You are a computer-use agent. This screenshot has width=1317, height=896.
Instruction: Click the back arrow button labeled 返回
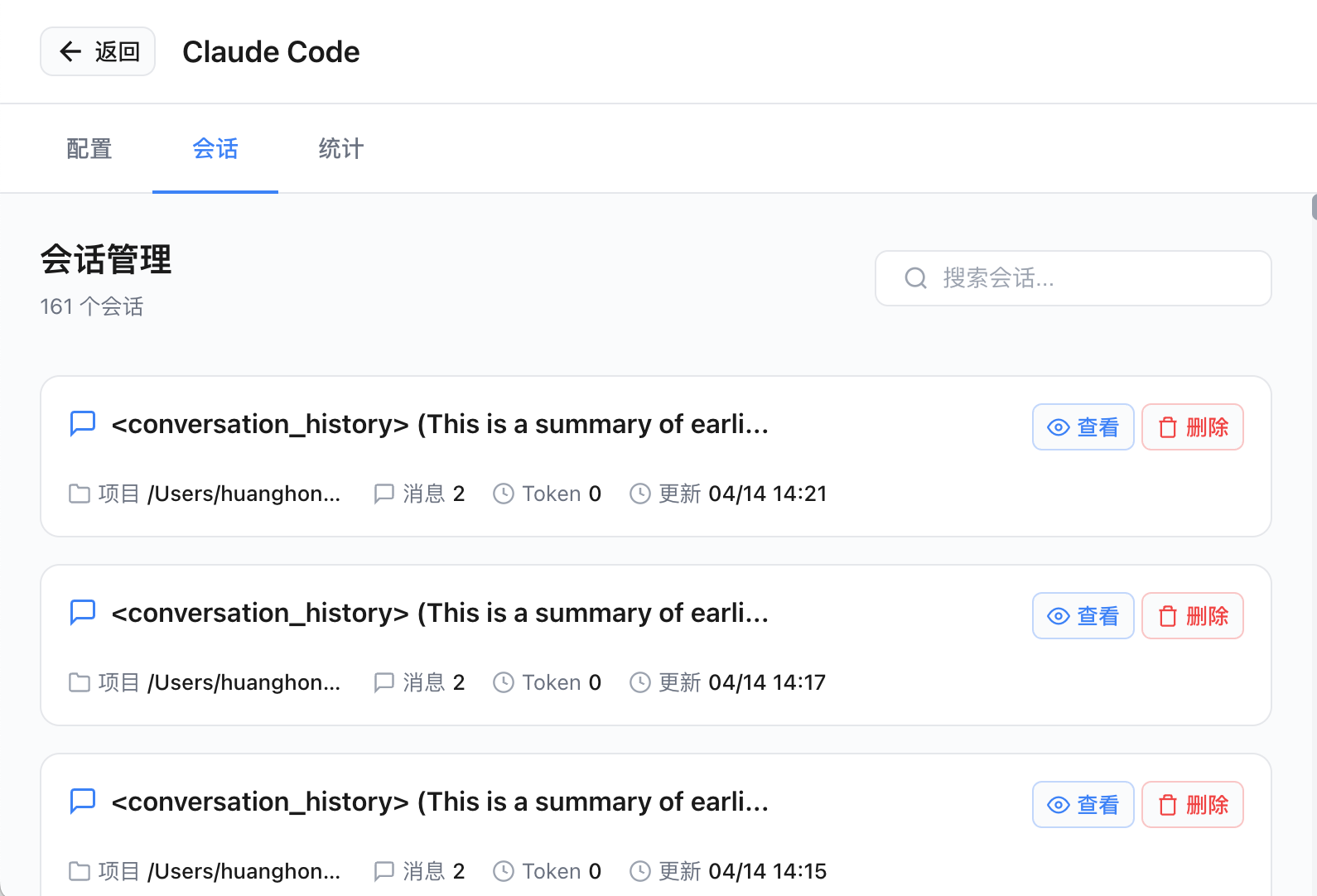(x=98, y=51)
